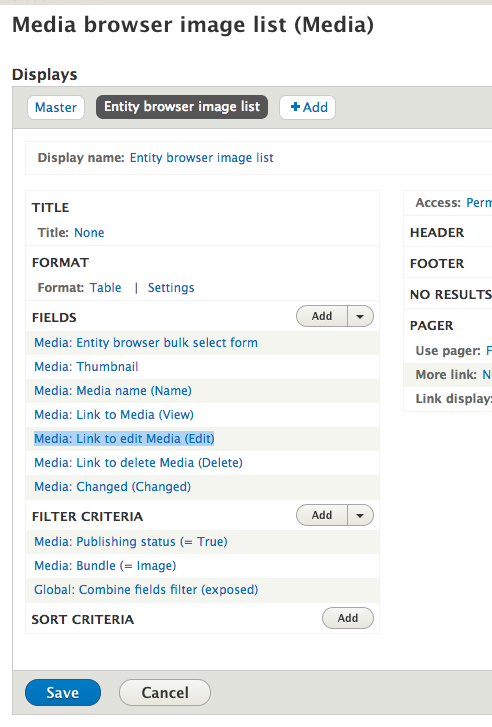Open the Media: Thumbnail field
Screen dimensions: 492x727
point(86,367)
